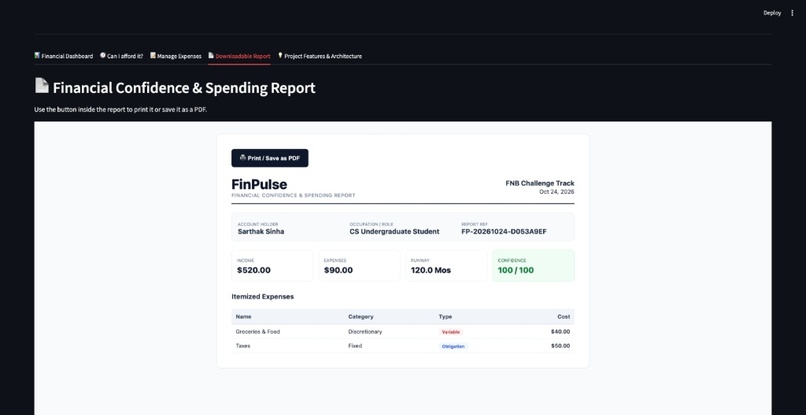Switch to the Can I afford it? tab
This screenshot has height=415, width=806.
tap(121, 56)
